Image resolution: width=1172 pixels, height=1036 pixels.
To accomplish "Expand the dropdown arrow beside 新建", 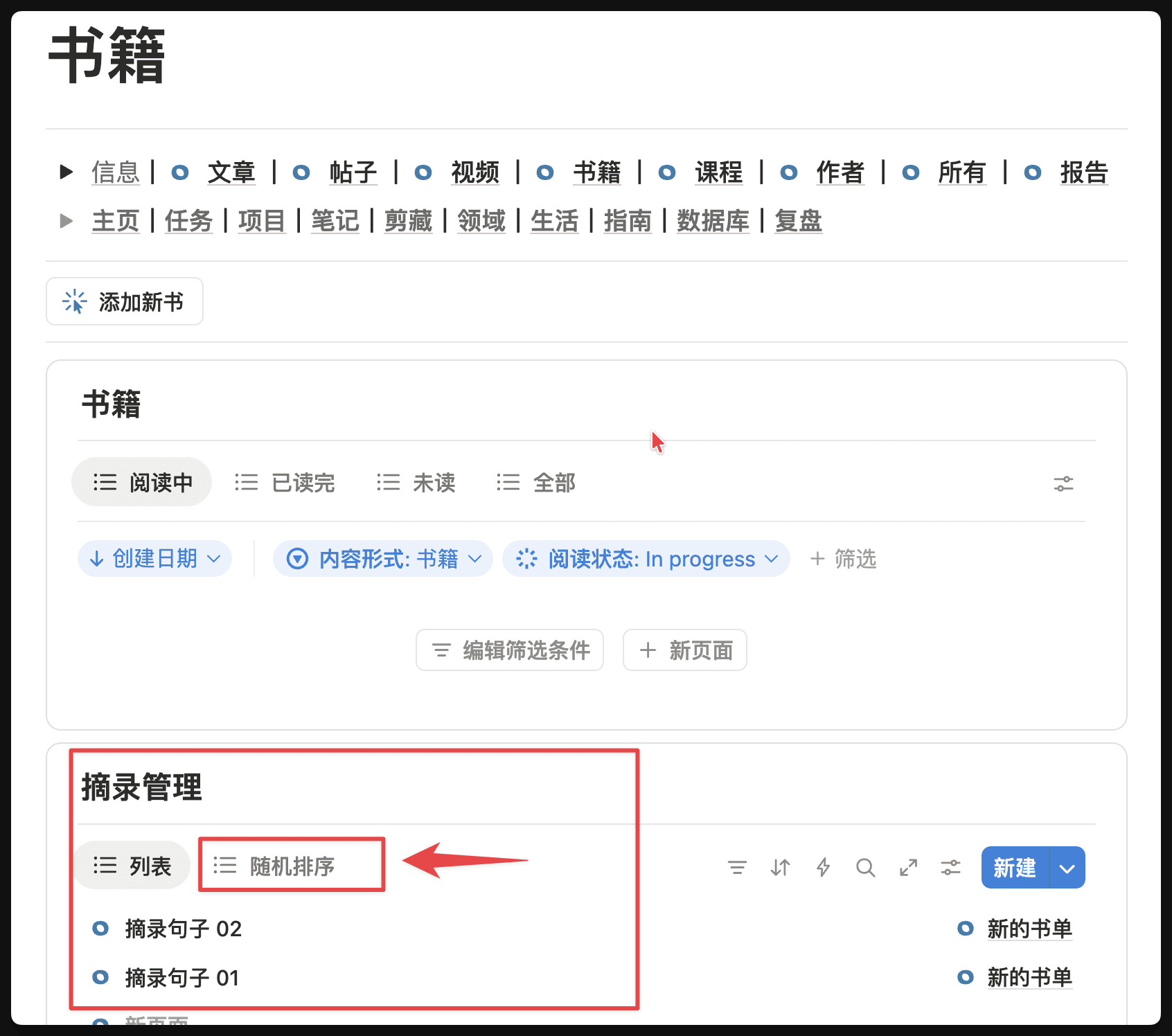I will (1067, 867).
